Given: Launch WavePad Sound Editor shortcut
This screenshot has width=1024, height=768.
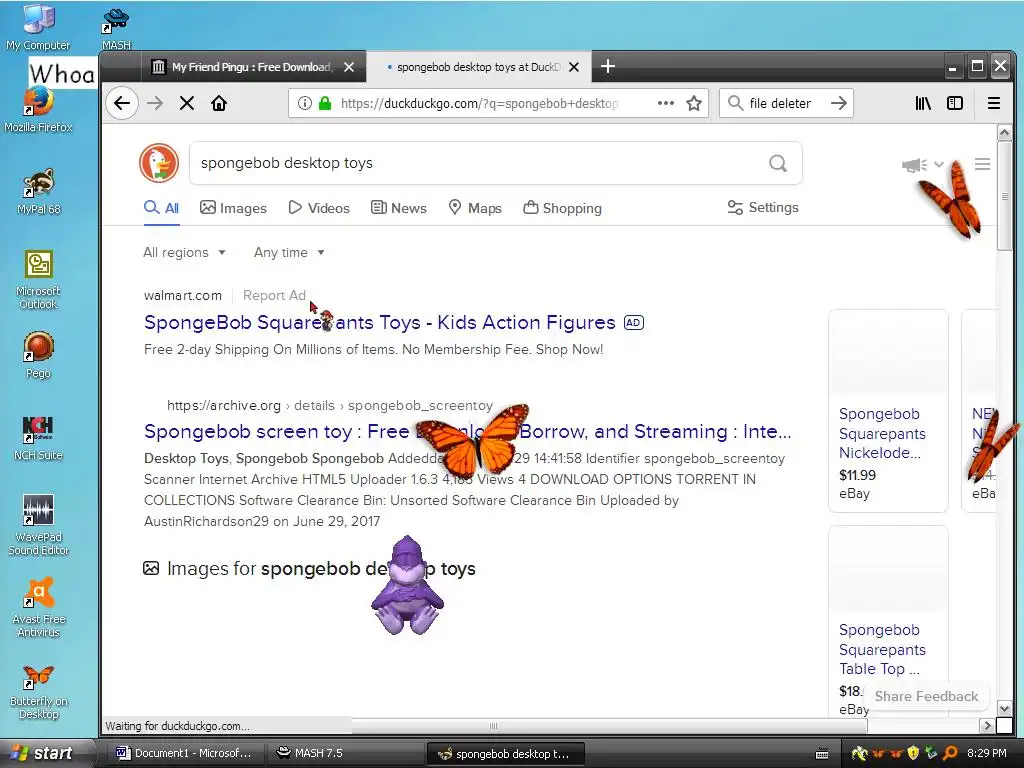Looking at the screenshot, I should 38,525.
